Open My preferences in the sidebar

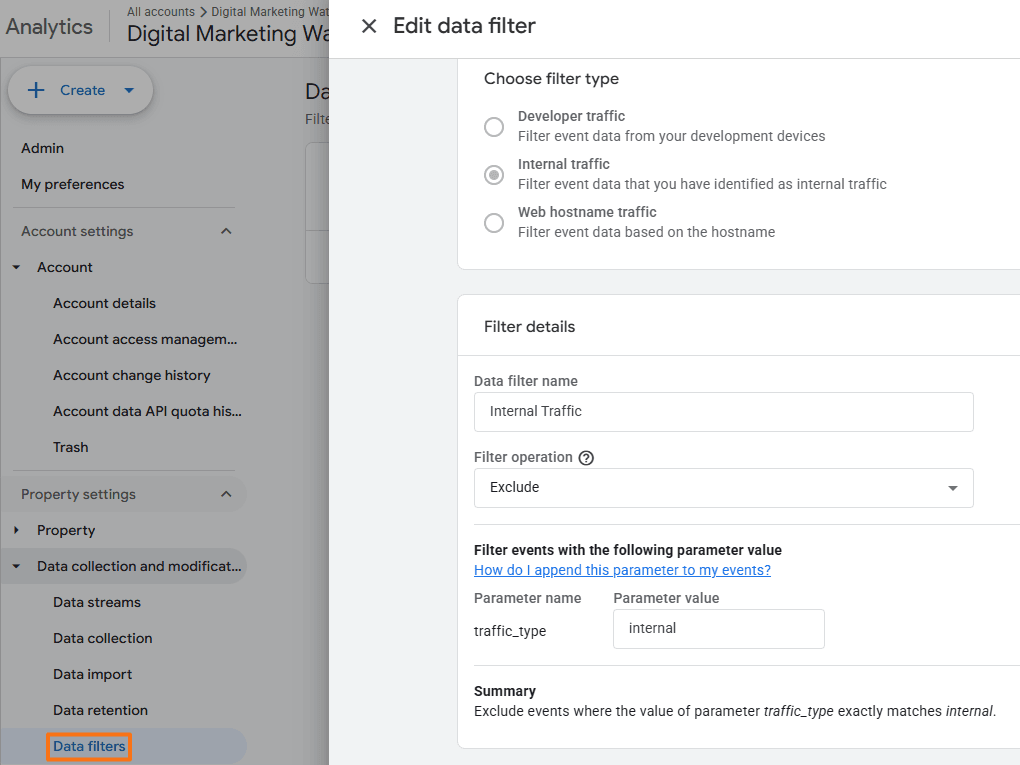tap(72, 184)
